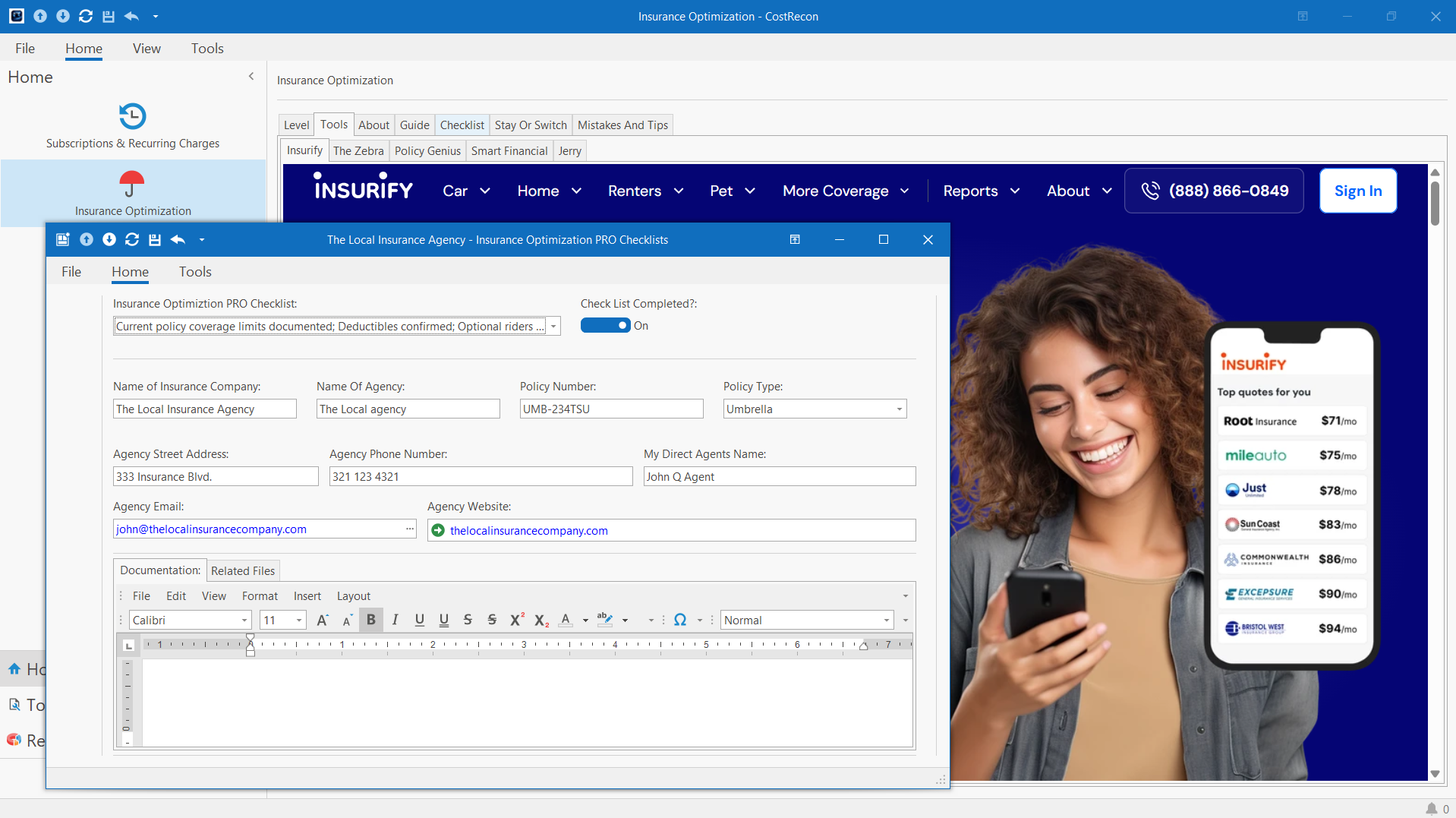The image size is (1456, 818).
Task: Switch to the Related Files tab
Action: [243, 570]
